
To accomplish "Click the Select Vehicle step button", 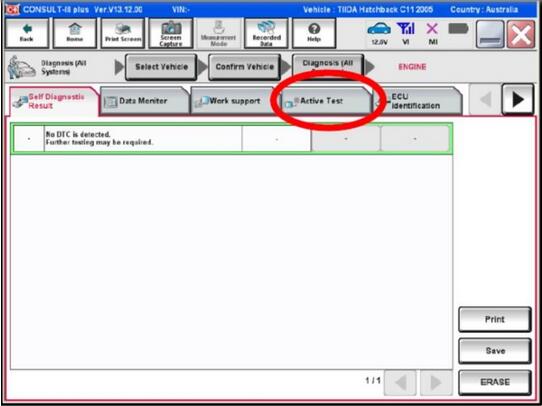I will (161, 67).
